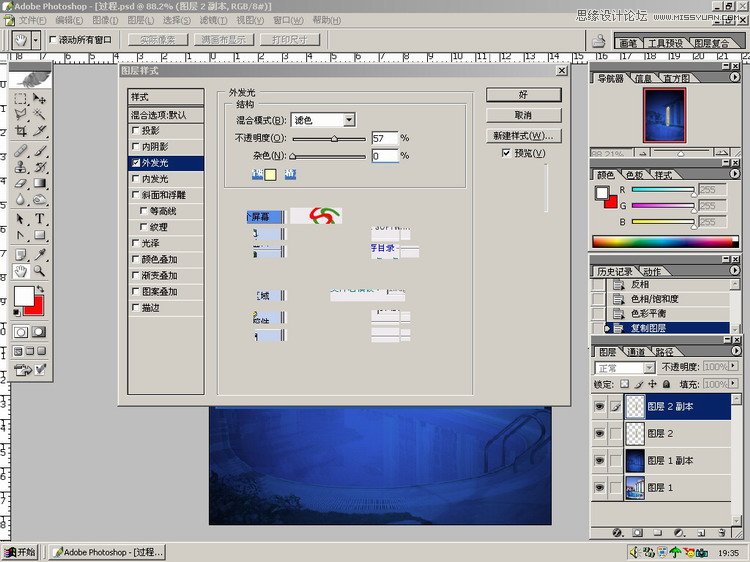Select the Path Selection tool
The width and height of the screenshot is (750, 562).
(20, 219)
